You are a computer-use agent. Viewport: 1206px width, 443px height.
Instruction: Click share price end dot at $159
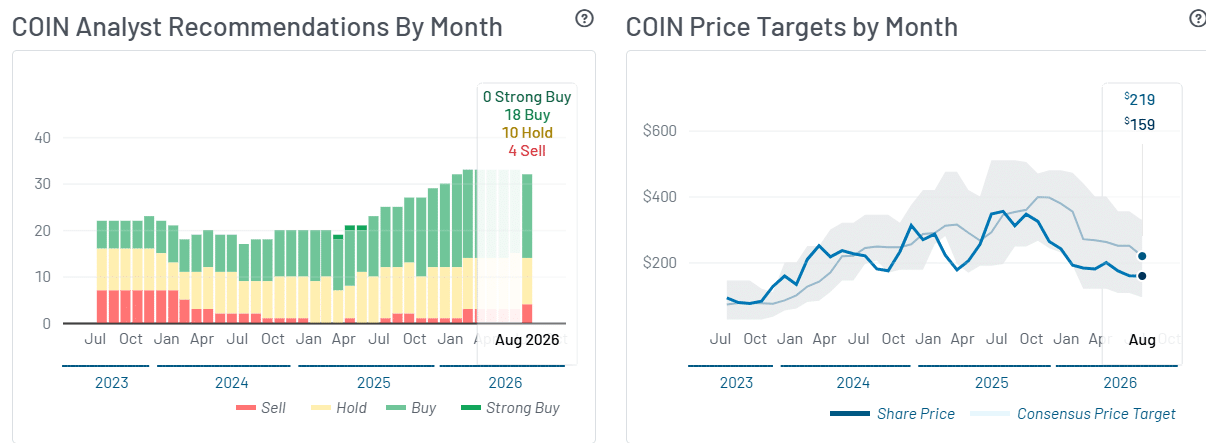pyautogui.click(x=1141, y=276)
